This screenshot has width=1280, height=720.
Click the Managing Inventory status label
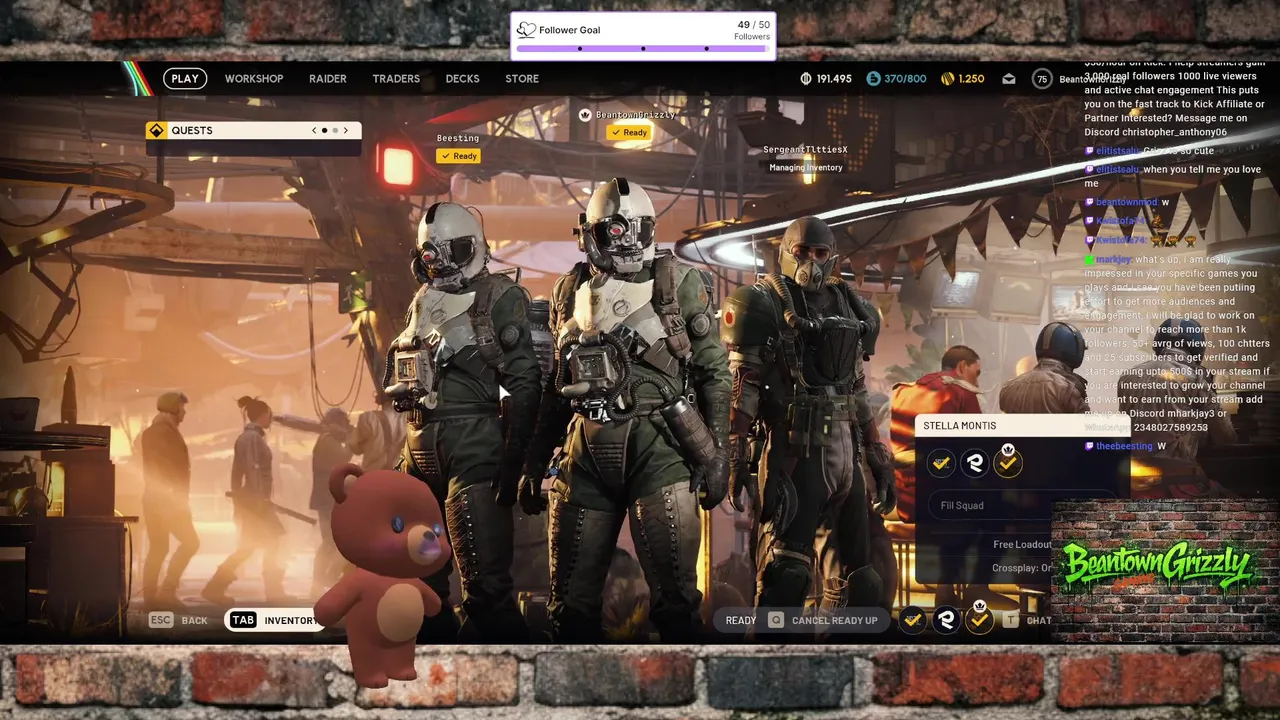coord(806,167)
